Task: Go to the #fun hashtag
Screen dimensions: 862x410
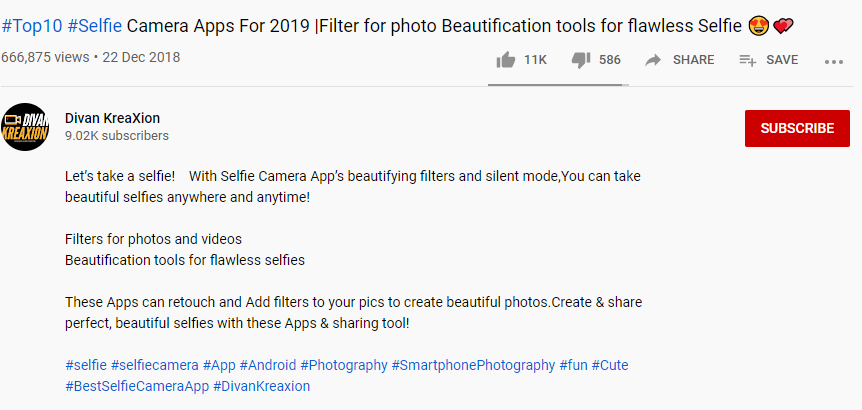Action: (574, 365)
